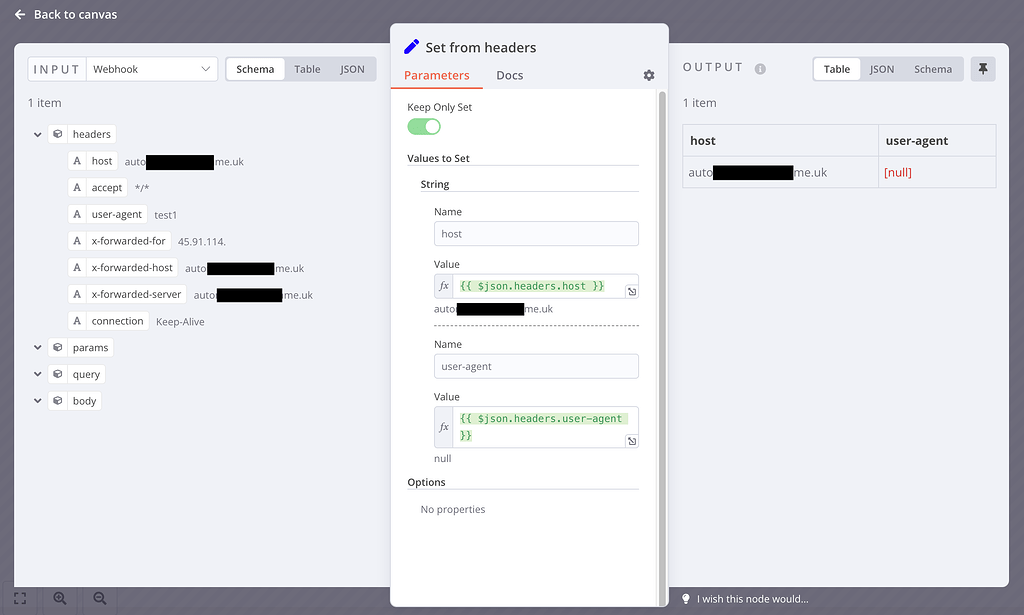The height and width of the screenshot is (615, 1024).
Task: Click the host Name input field
Action: (x=536, y=233)
